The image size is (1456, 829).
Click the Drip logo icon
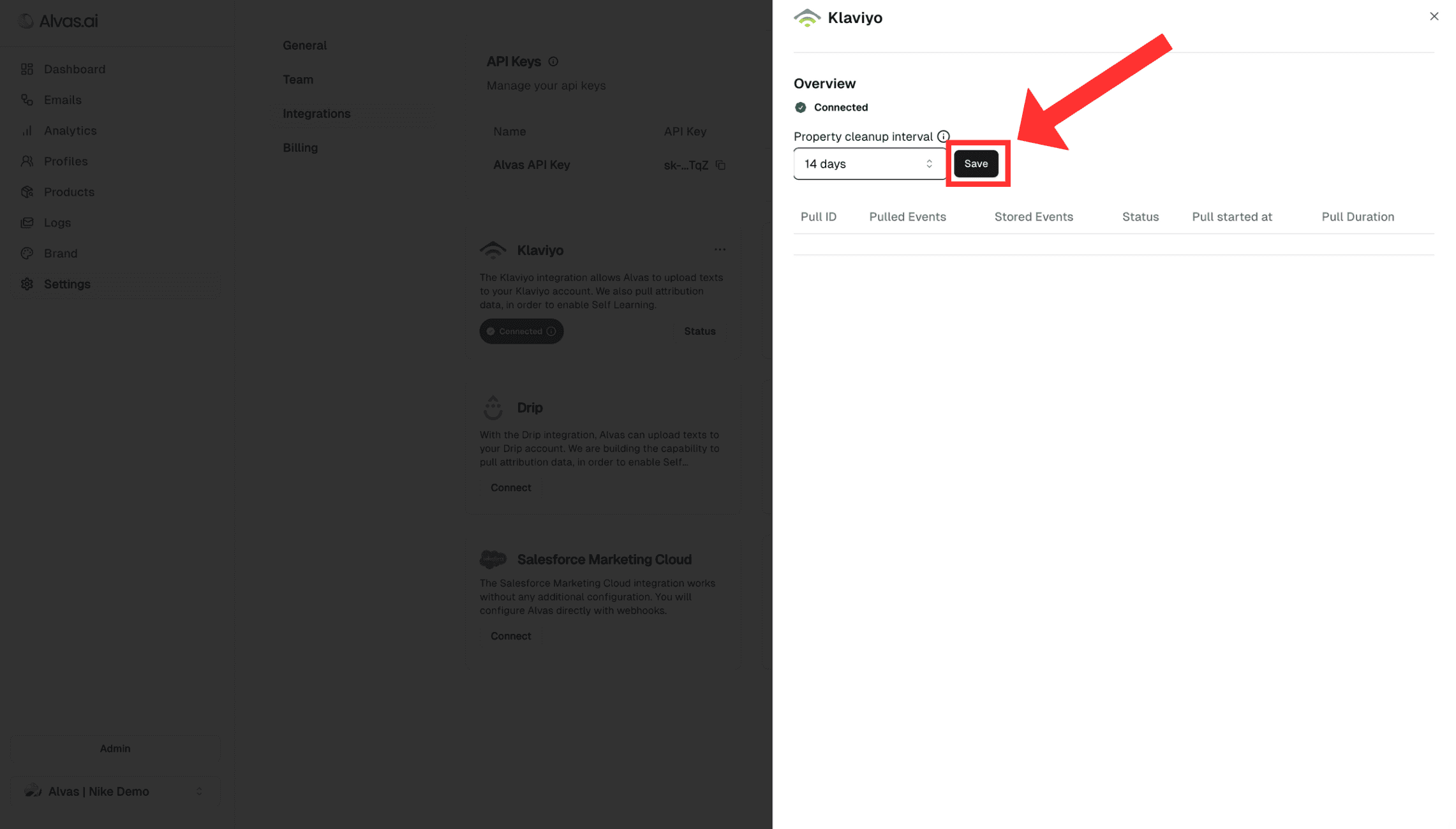pyautogui.click(x=493, y=407)
